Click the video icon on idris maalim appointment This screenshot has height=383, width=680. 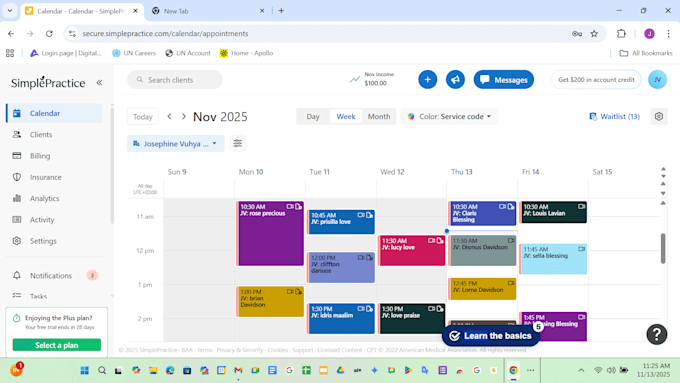tap(361, 309)
